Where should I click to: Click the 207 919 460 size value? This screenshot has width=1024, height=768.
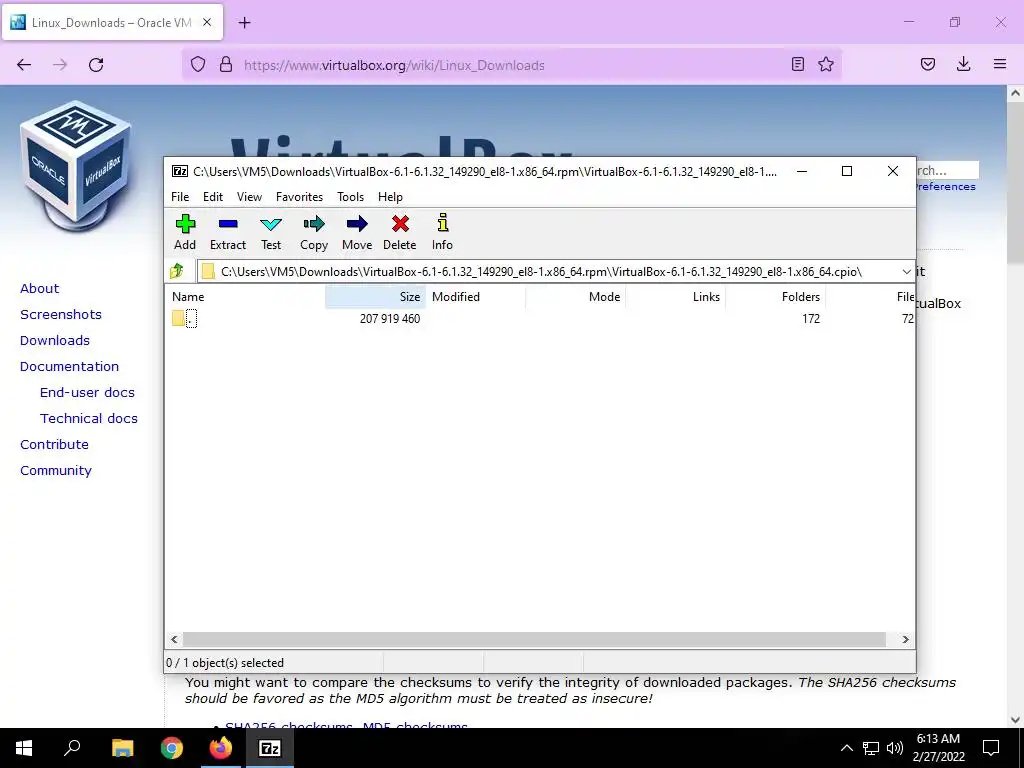[390, 319]
